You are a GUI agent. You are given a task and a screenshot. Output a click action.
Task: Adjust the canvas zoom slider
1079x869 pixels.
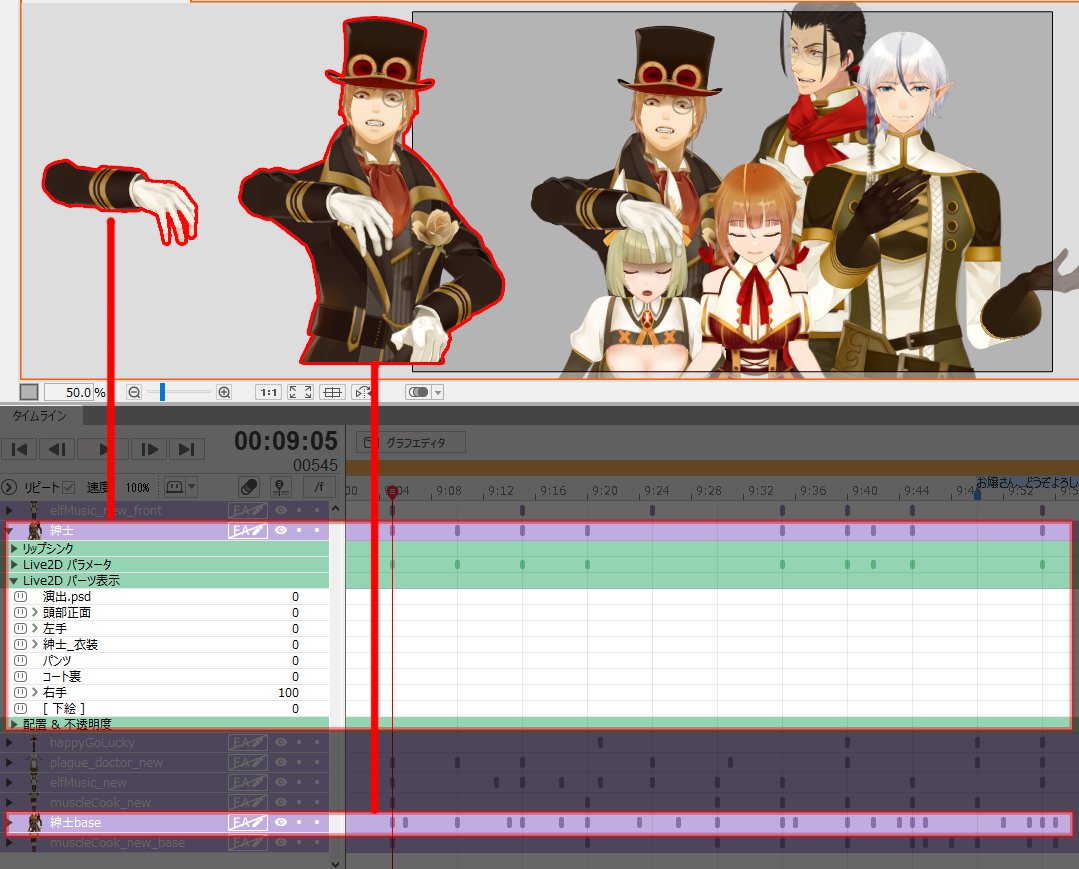click(x=162, y=392)
